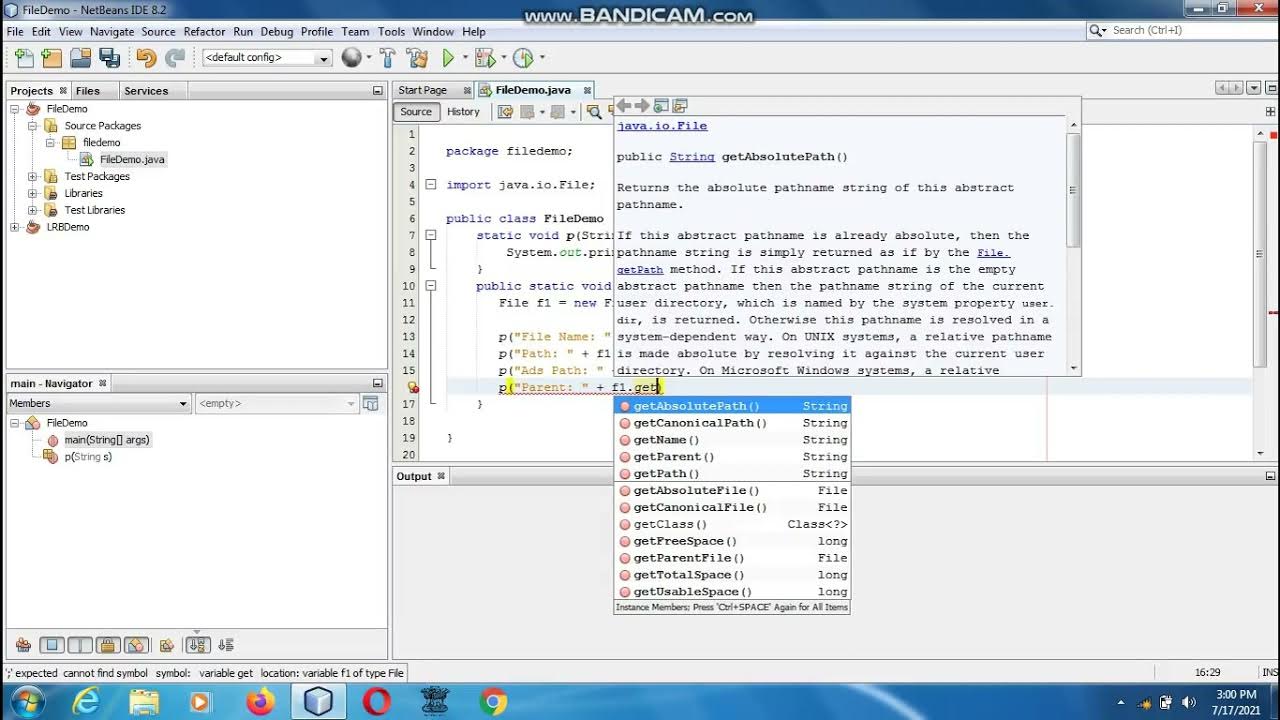The image size is (1280, 720).
Task: Click the forward arrow in Javadoc popup
Action: pyautogui.click(x=642, y=106)
